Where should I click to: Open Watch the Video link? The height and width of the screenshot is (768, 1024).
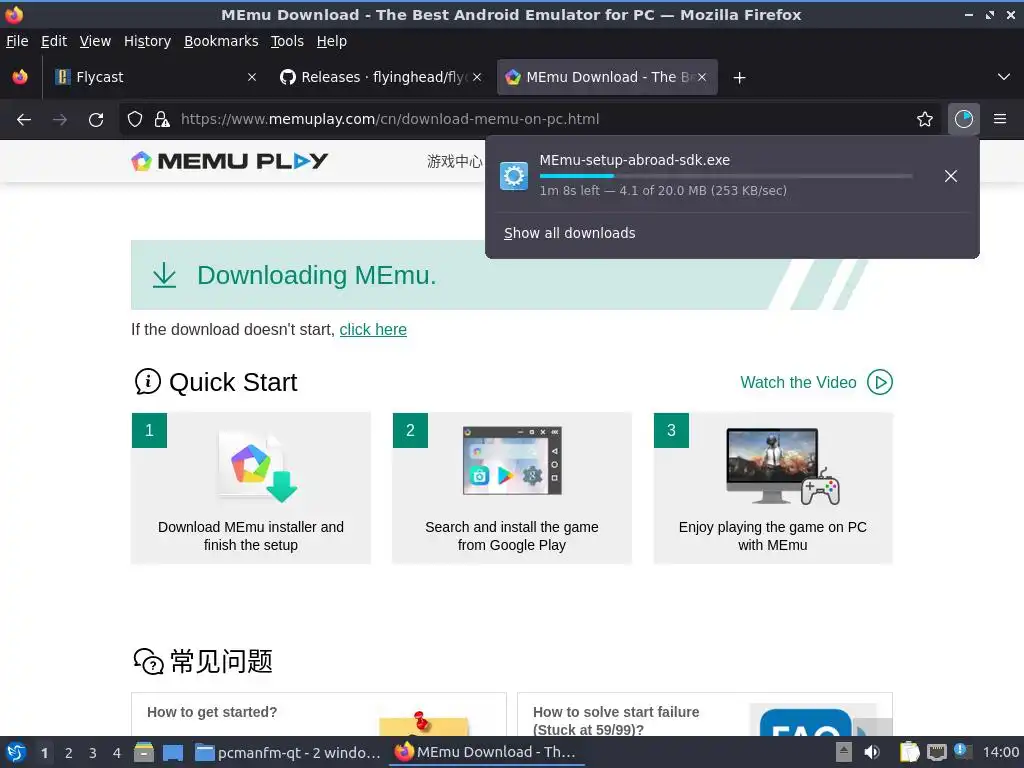click(798, 382)
